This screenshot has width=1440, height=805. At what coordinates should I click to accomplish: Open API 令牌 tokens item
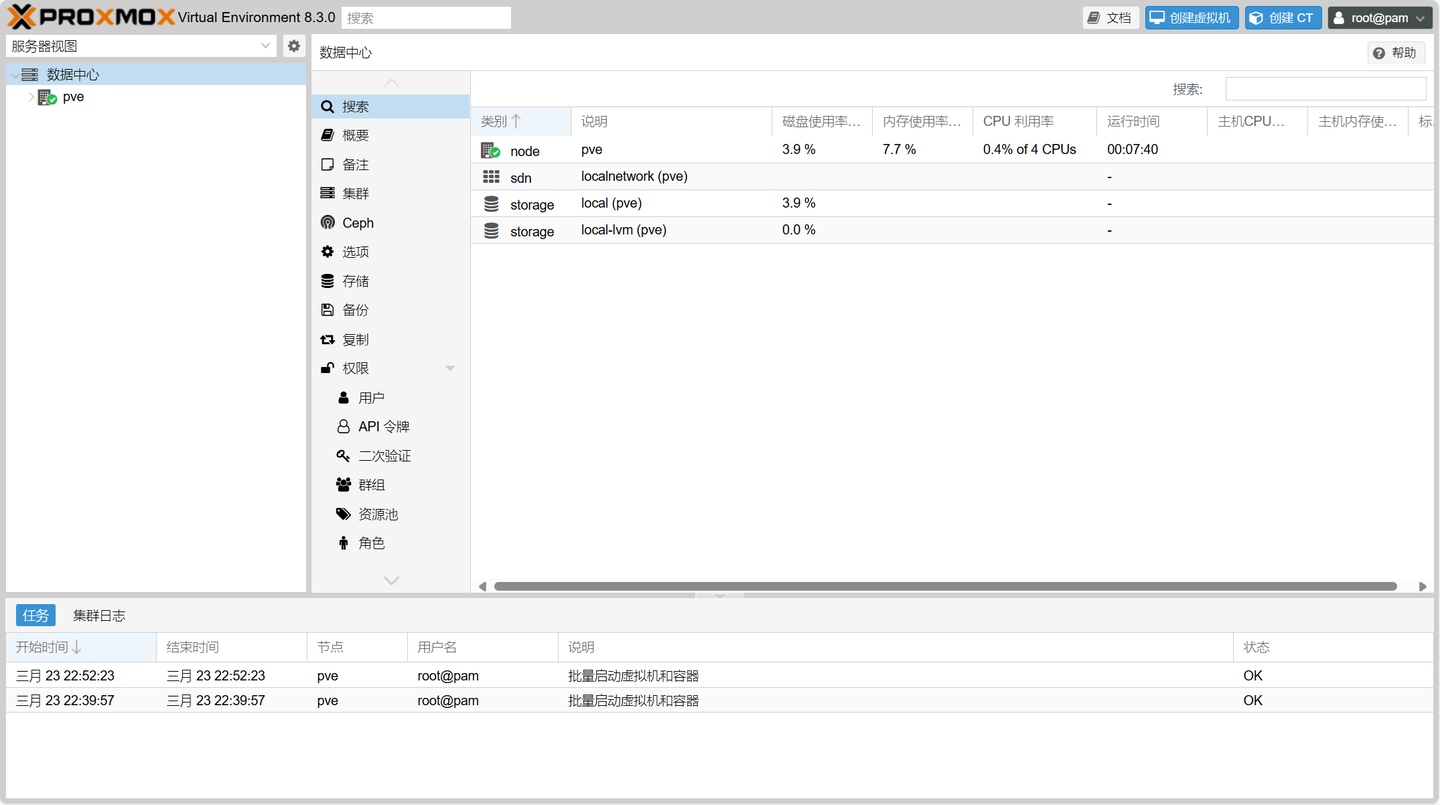point(390,427)
